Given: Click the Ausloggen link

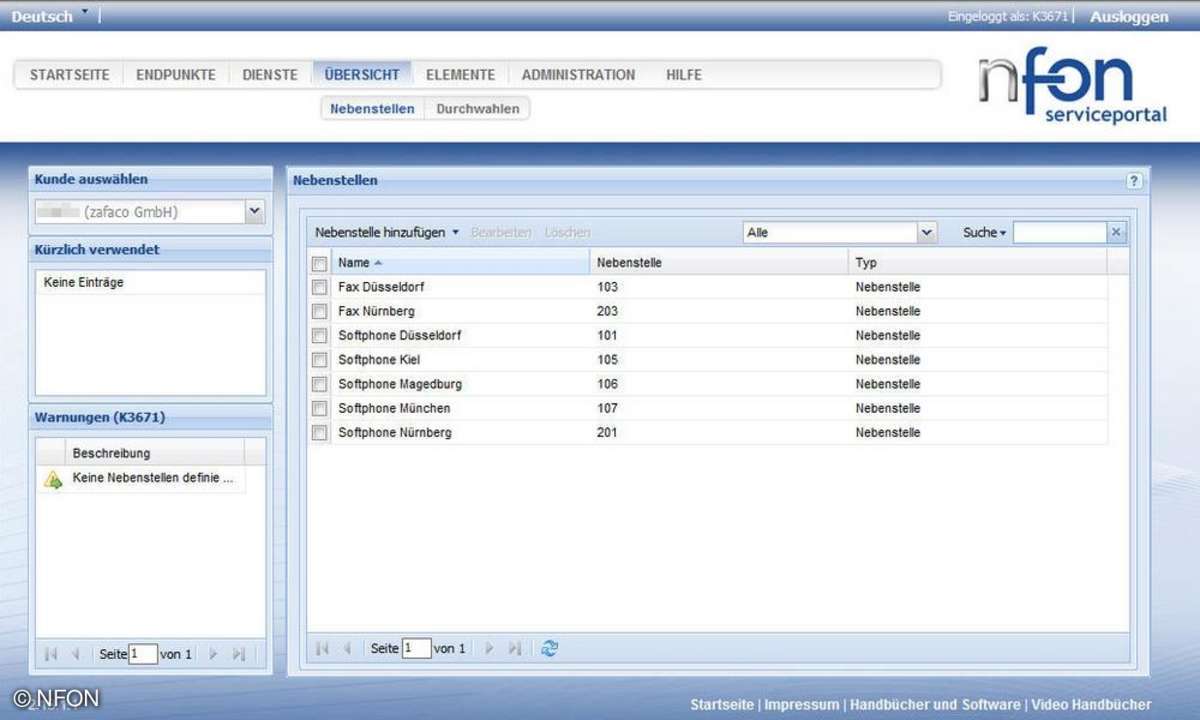Looking at the screenshot, I should point(1129,17).
